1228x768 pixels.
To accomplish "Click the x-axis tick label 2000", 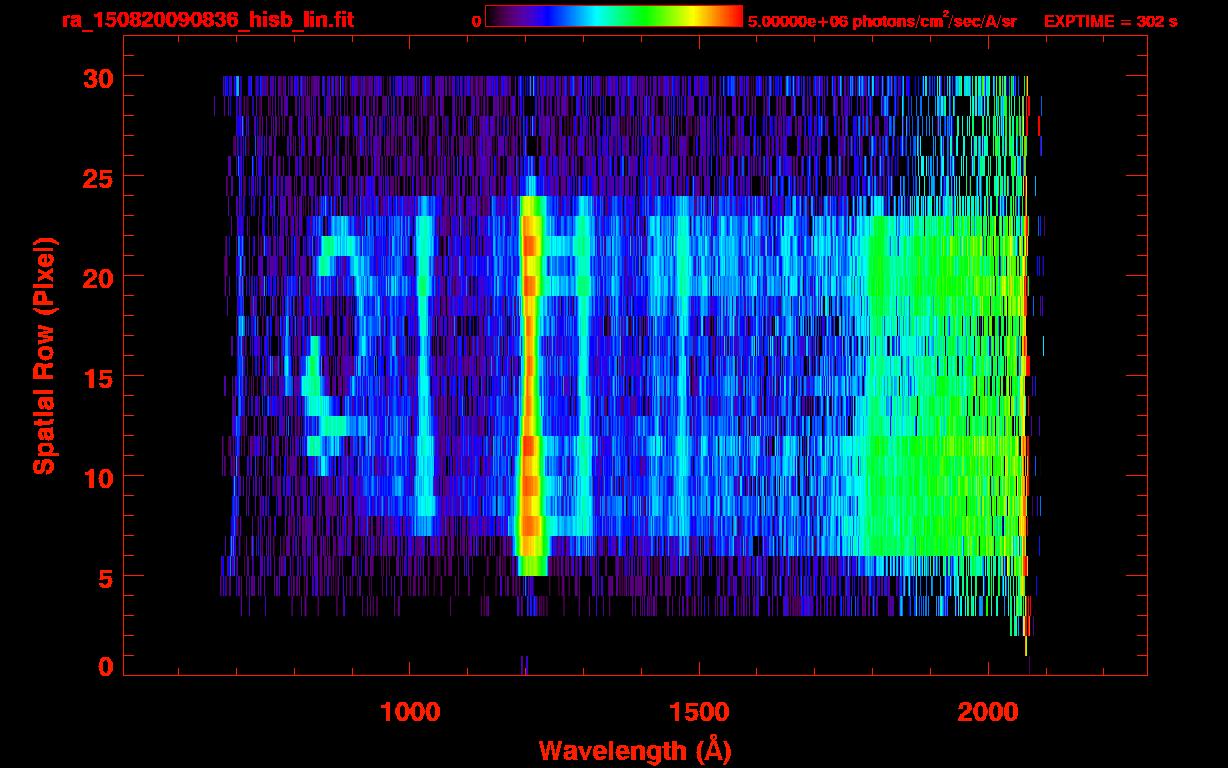I will 987,712.
